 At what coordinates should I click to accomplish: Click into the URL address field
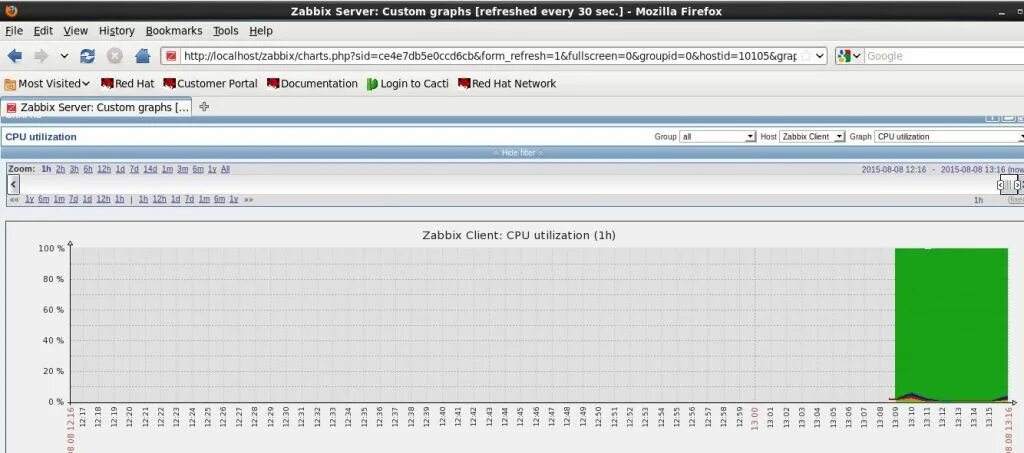tap(488, 56)
